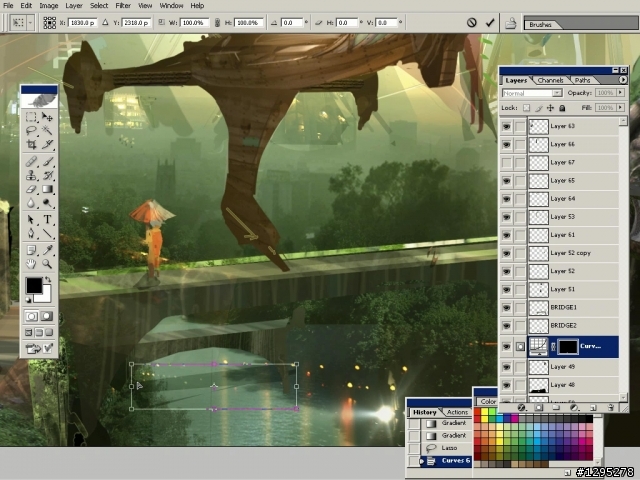Viewport: 640px width, 480px height.
Task: Open the File menu
Action: (x=8, y=6)
